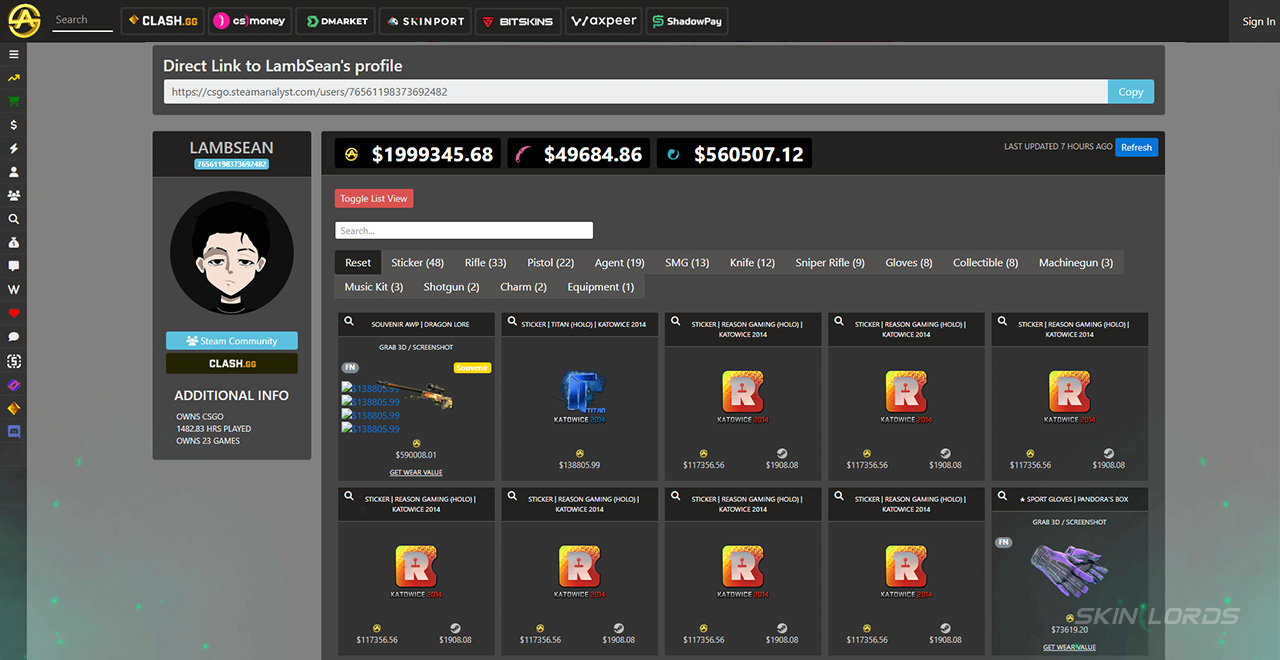The image size is (1280, 660).
Task: Filter inventory by Knife (12)
Action: point(752,263)
